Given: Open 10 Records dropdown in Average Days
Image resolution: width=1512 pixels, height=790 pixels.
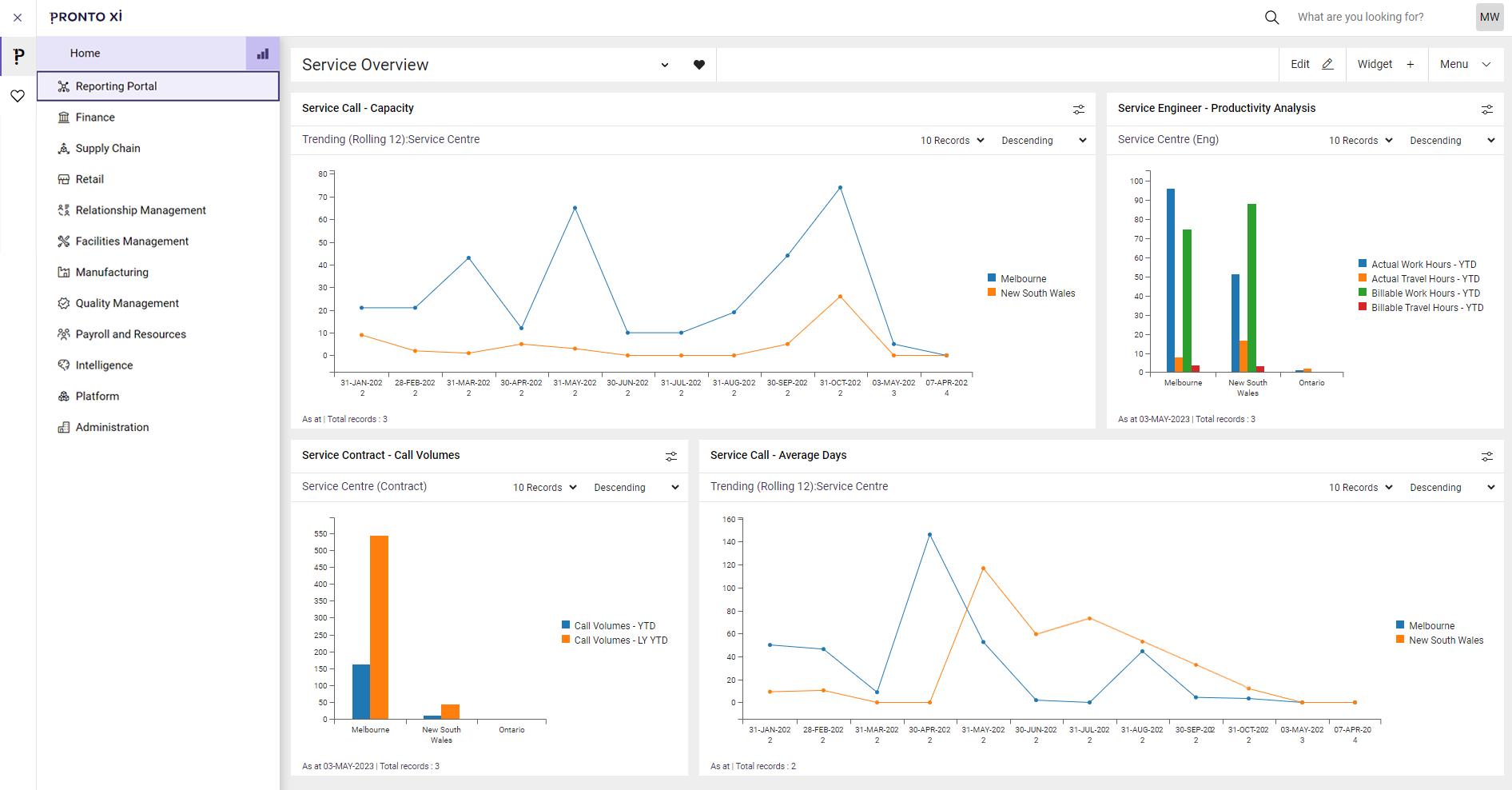Looking at the screenshot, I should pyautogui.click(x=1360, y=487).
